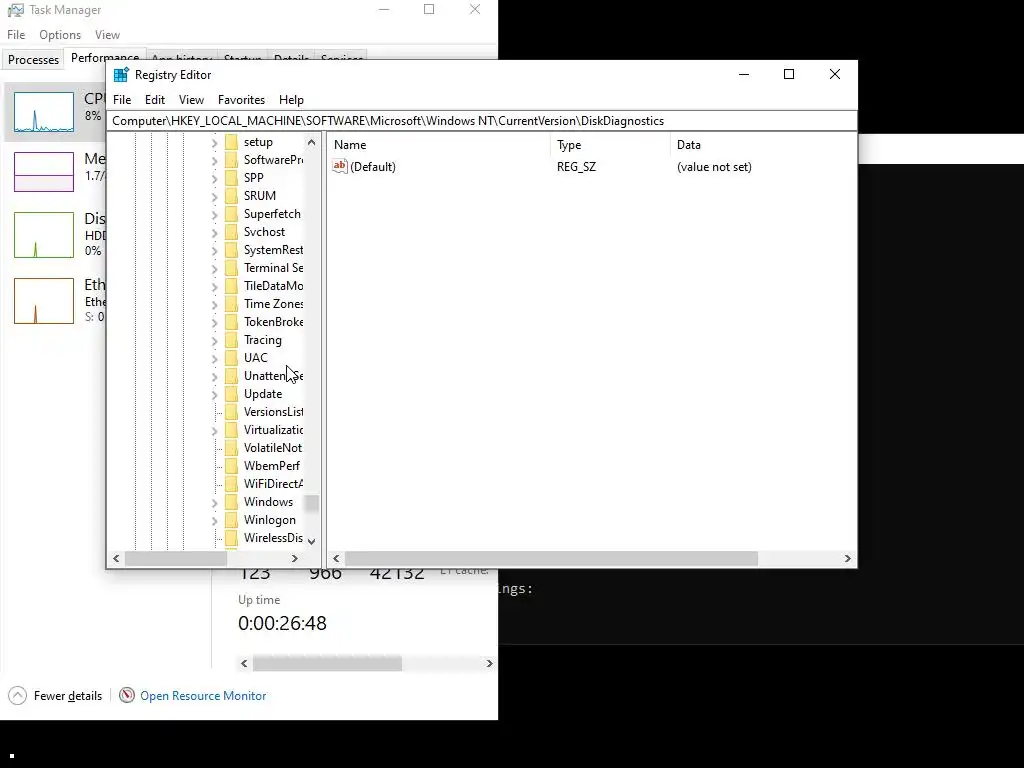Click the (Default) string value icon
The width and height of the screenshot is (1024, 768).
click(x=340, y=166)
